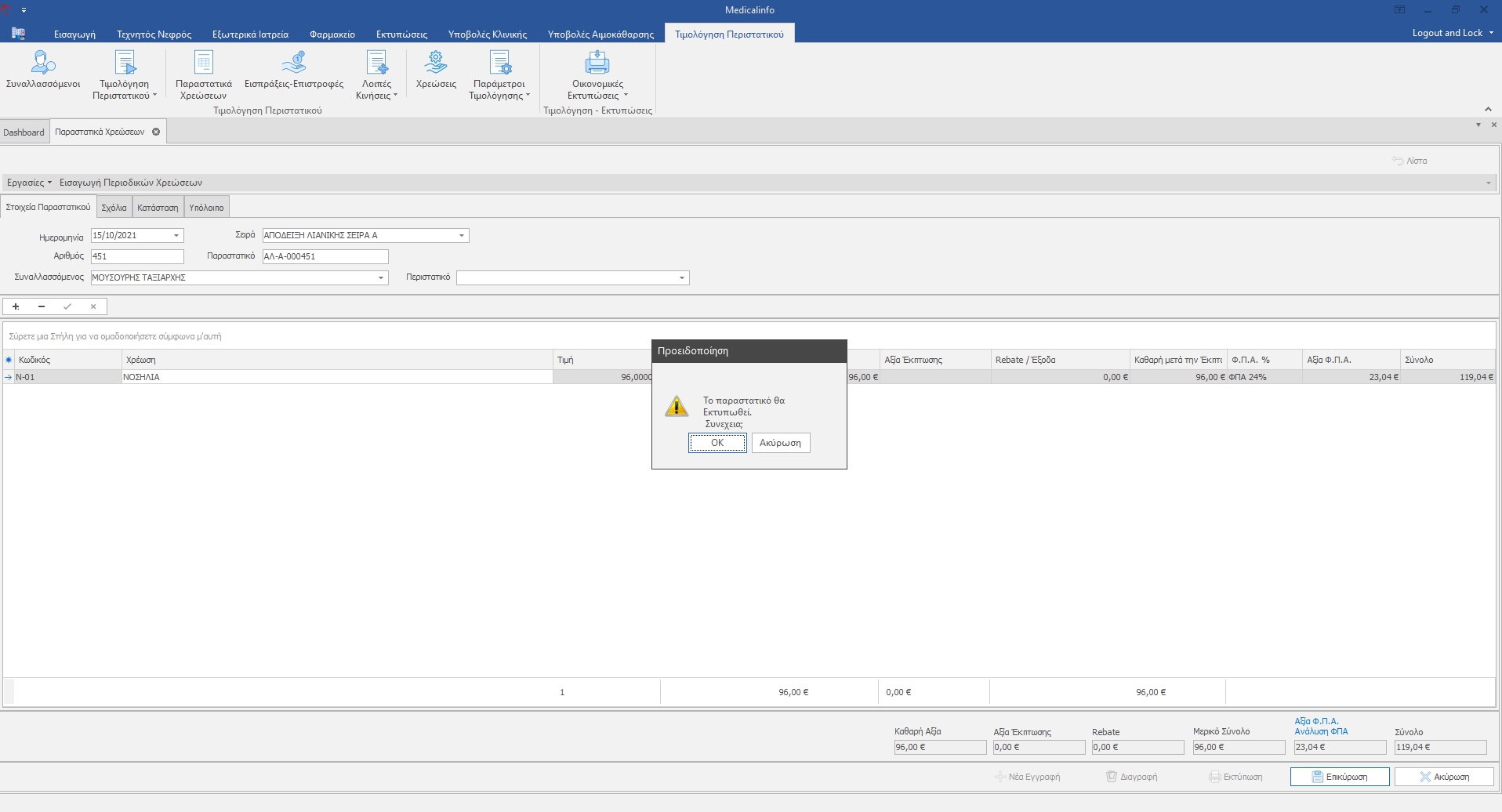The height and width of the screenshot is (812, 1502).
Task: Open the Εργασίες dropdown menu
Action: tap(29, 183)
